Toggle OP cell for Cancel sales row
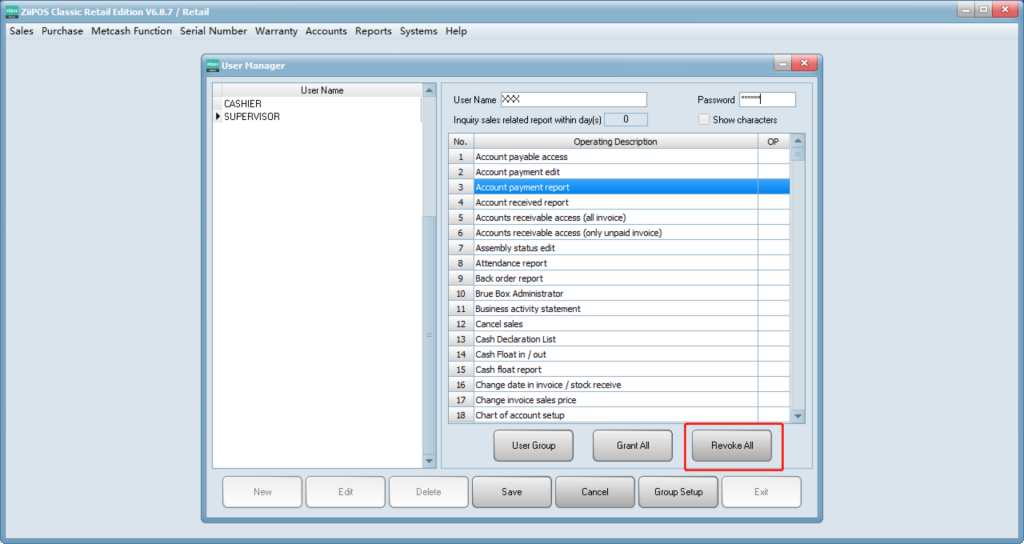The width and height of the screenshot is (1024, 544). [x=773, y=324]
